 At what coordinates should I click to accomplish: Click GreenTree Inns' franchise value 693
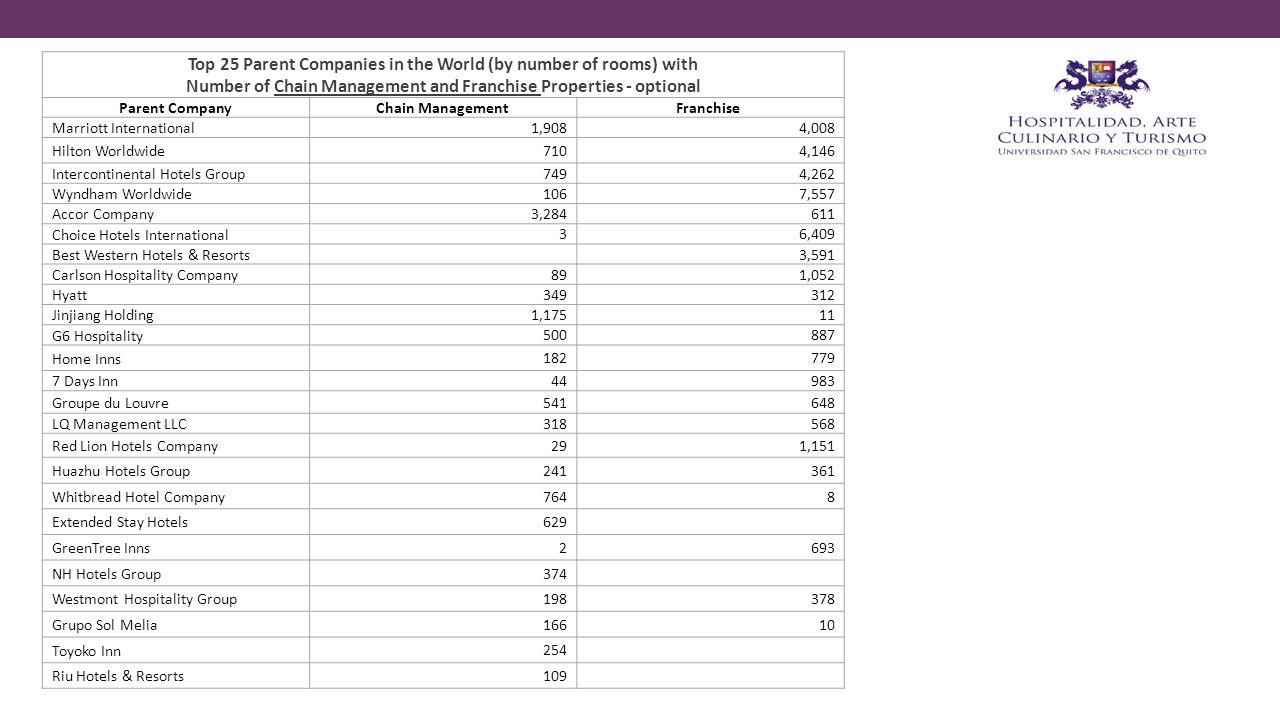[x=823, y=548]
